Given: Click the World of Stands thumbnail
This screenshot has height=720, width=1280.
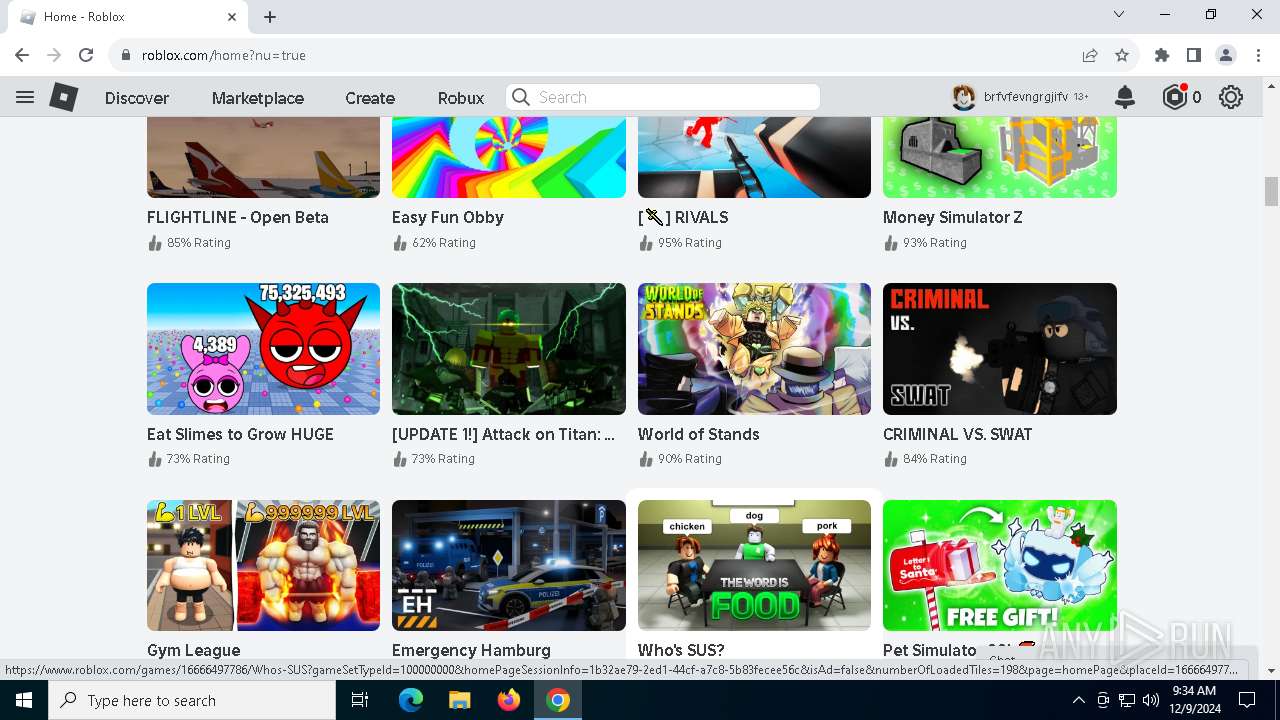Looking at the screenshot, I should click(754, 349).
